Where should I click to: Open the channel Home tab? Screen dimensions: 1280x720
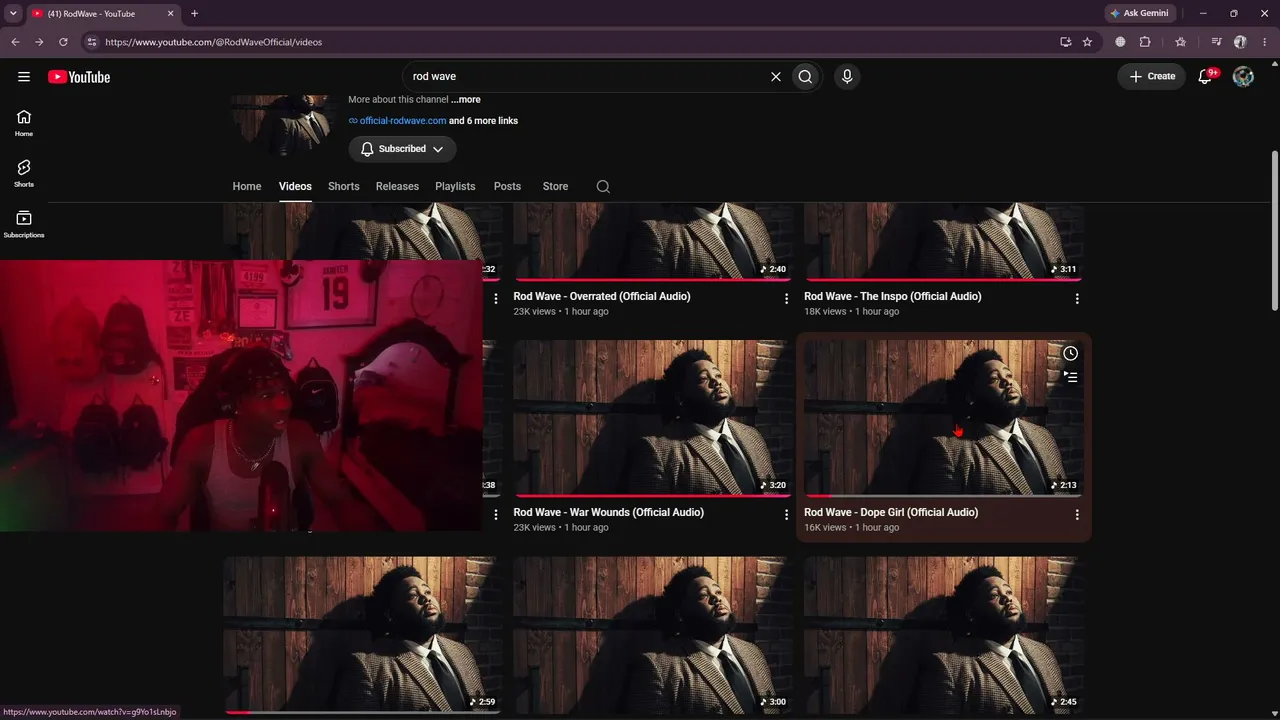coord(247,187)
